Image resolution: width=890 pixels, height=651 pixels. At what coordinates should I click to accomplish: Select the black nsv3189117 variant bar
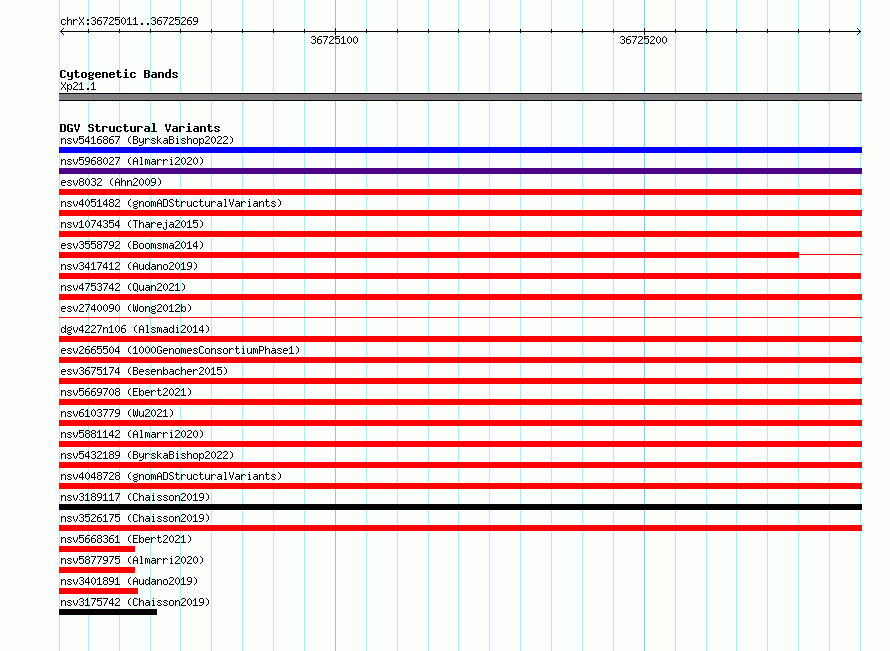point(460,507)
